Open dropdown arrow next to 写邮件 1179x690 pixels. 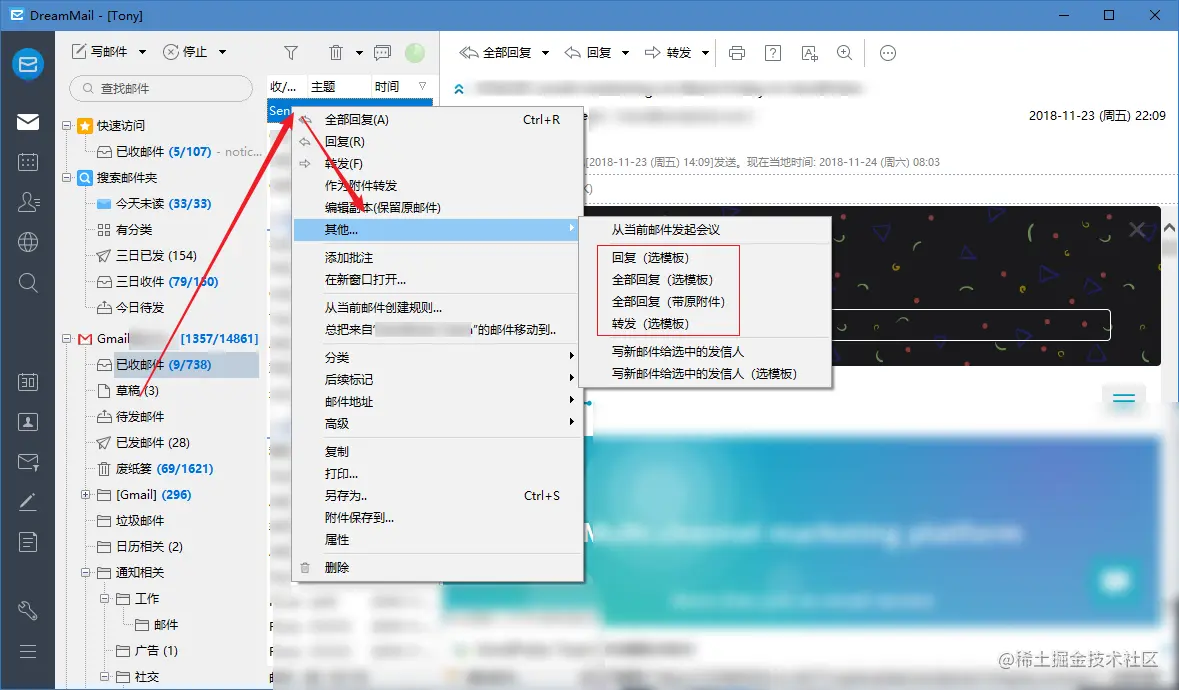click(142, 52)
